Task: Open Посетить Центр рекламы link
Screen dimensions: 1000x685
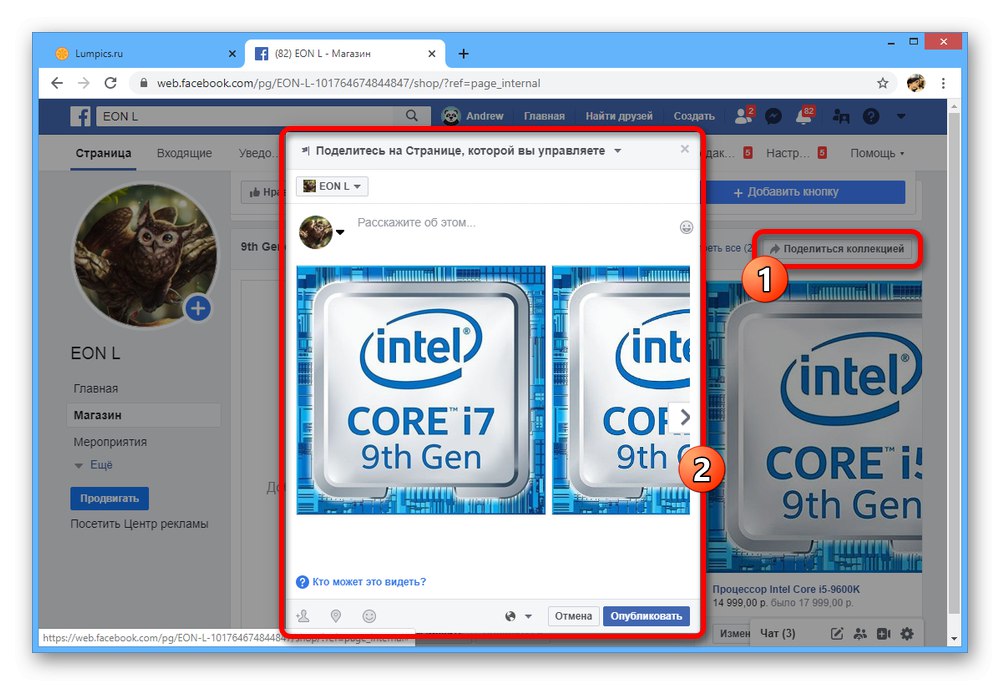Action: coord(139,524)
